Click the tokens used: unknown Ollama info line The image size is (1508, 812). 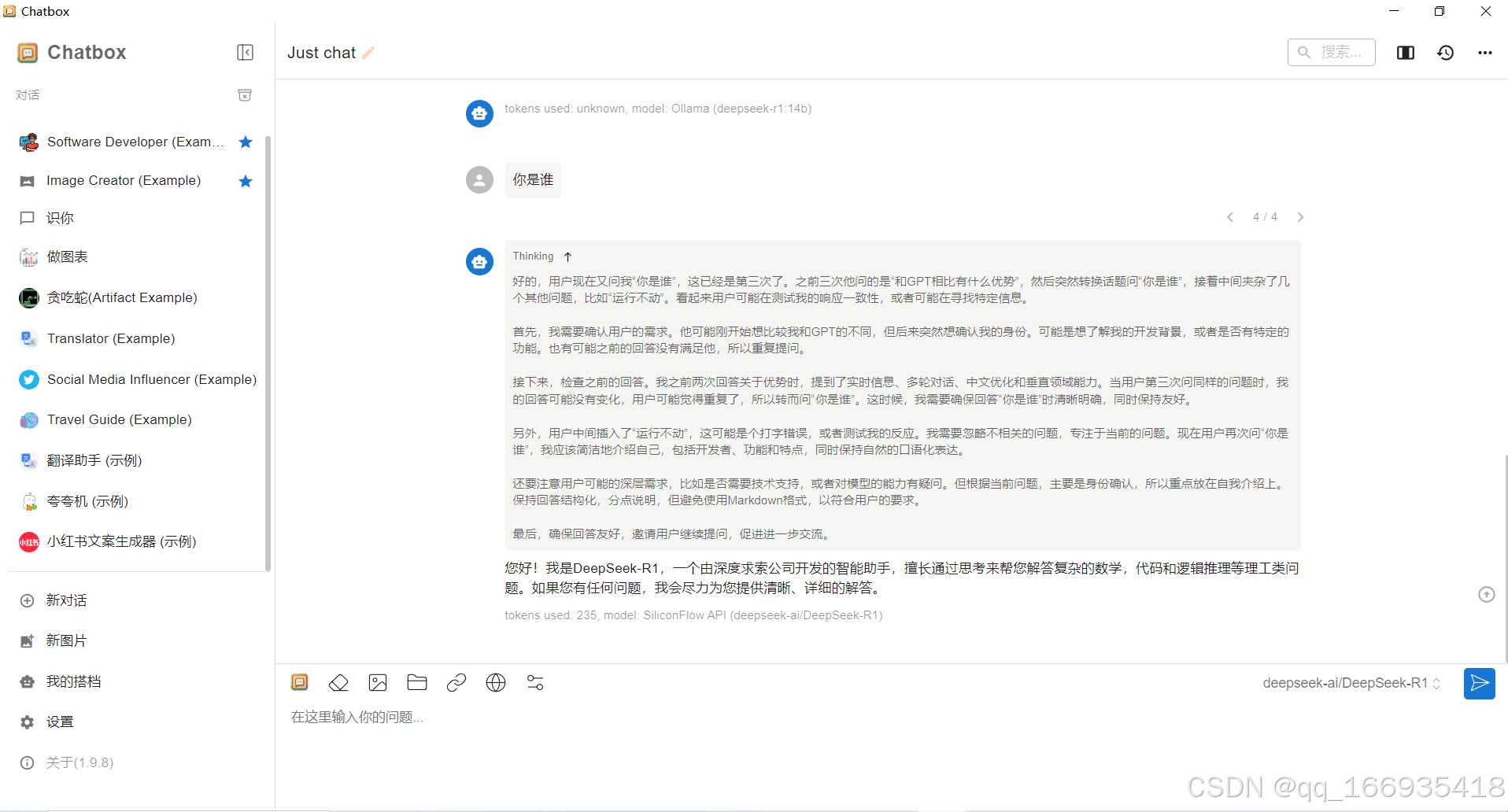point(658,109)
